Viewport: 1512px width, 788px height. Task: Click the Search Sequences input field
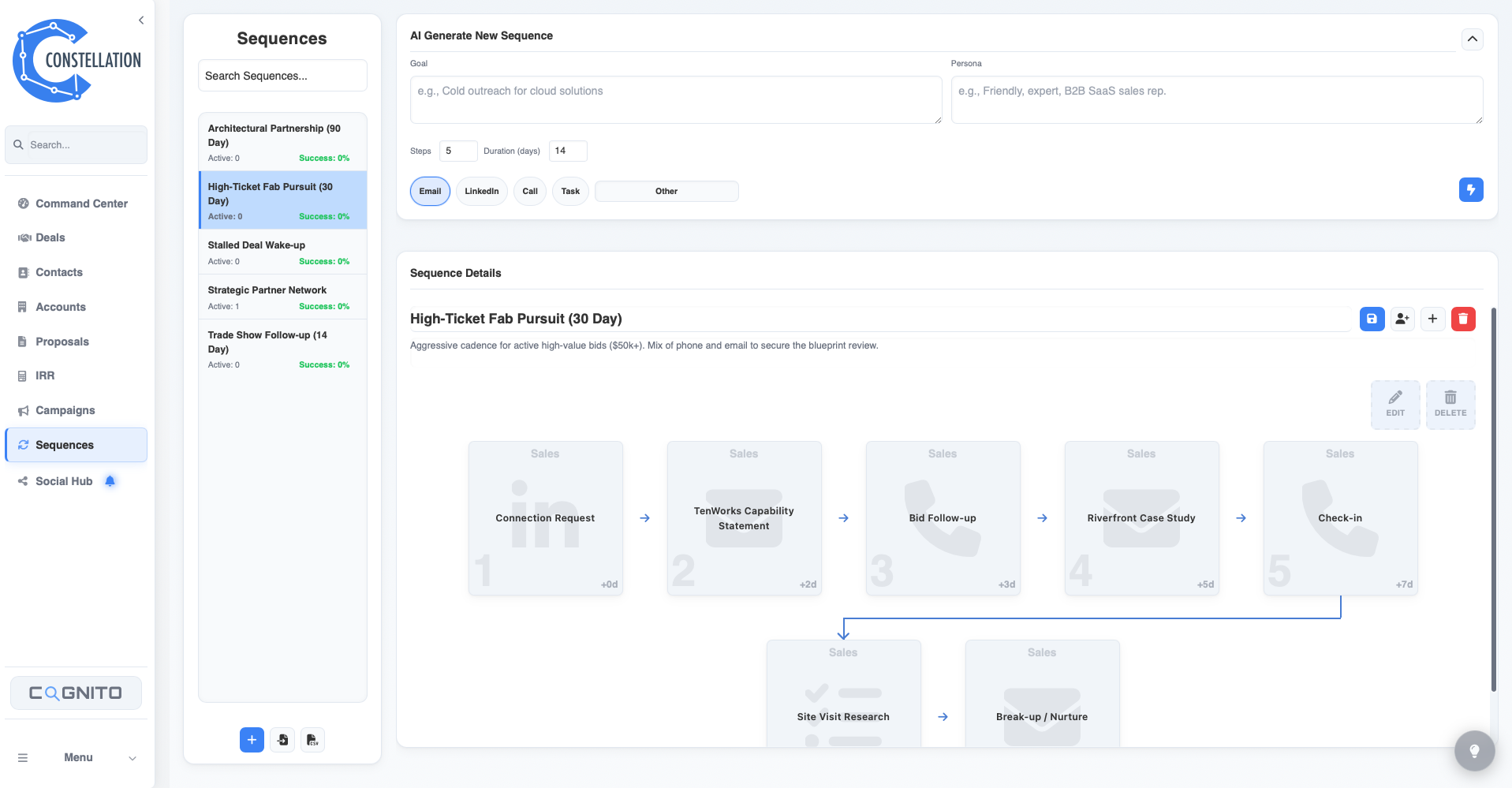282,75
